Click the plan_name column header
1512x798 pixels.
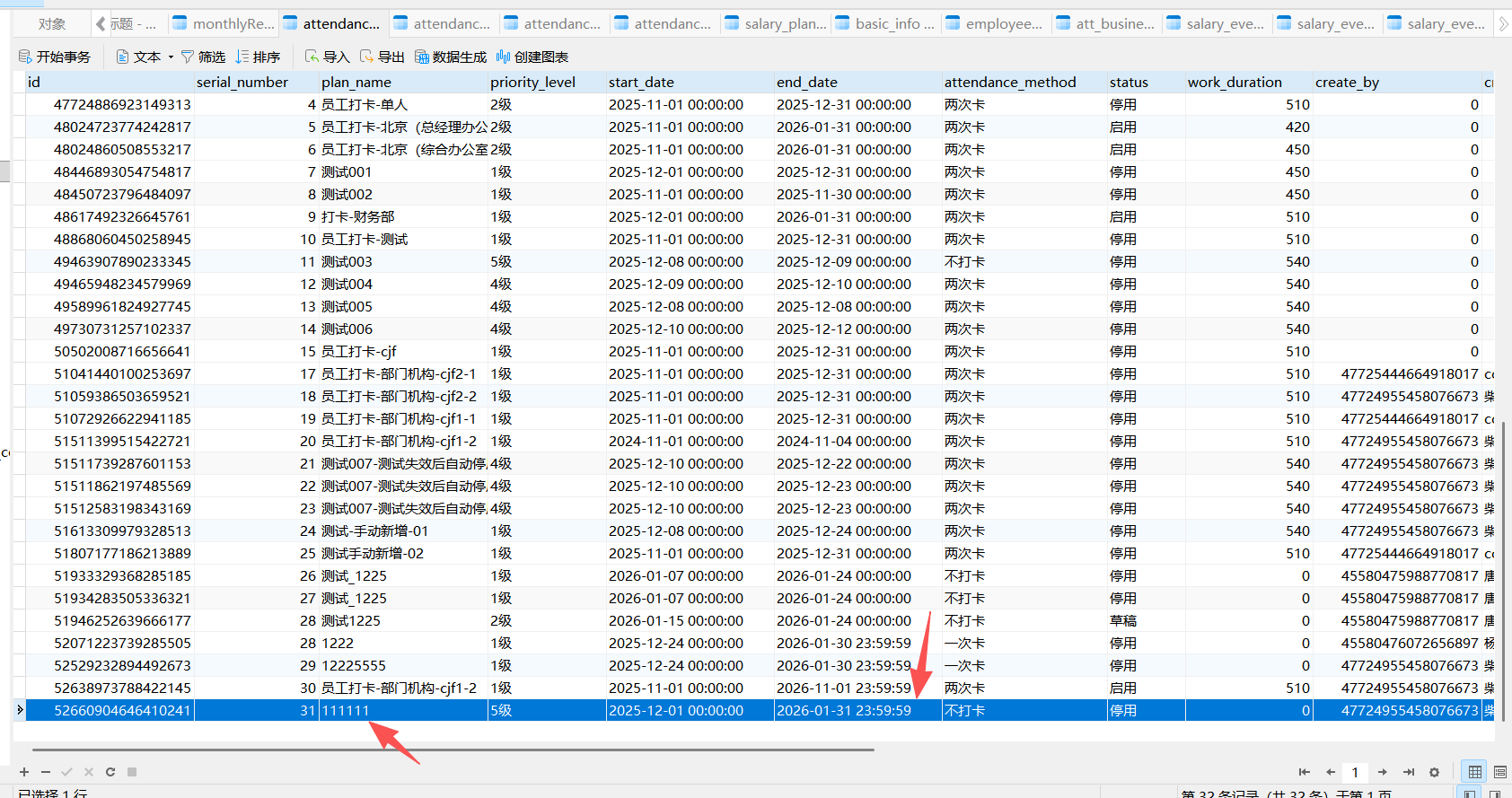pos(403,83)
